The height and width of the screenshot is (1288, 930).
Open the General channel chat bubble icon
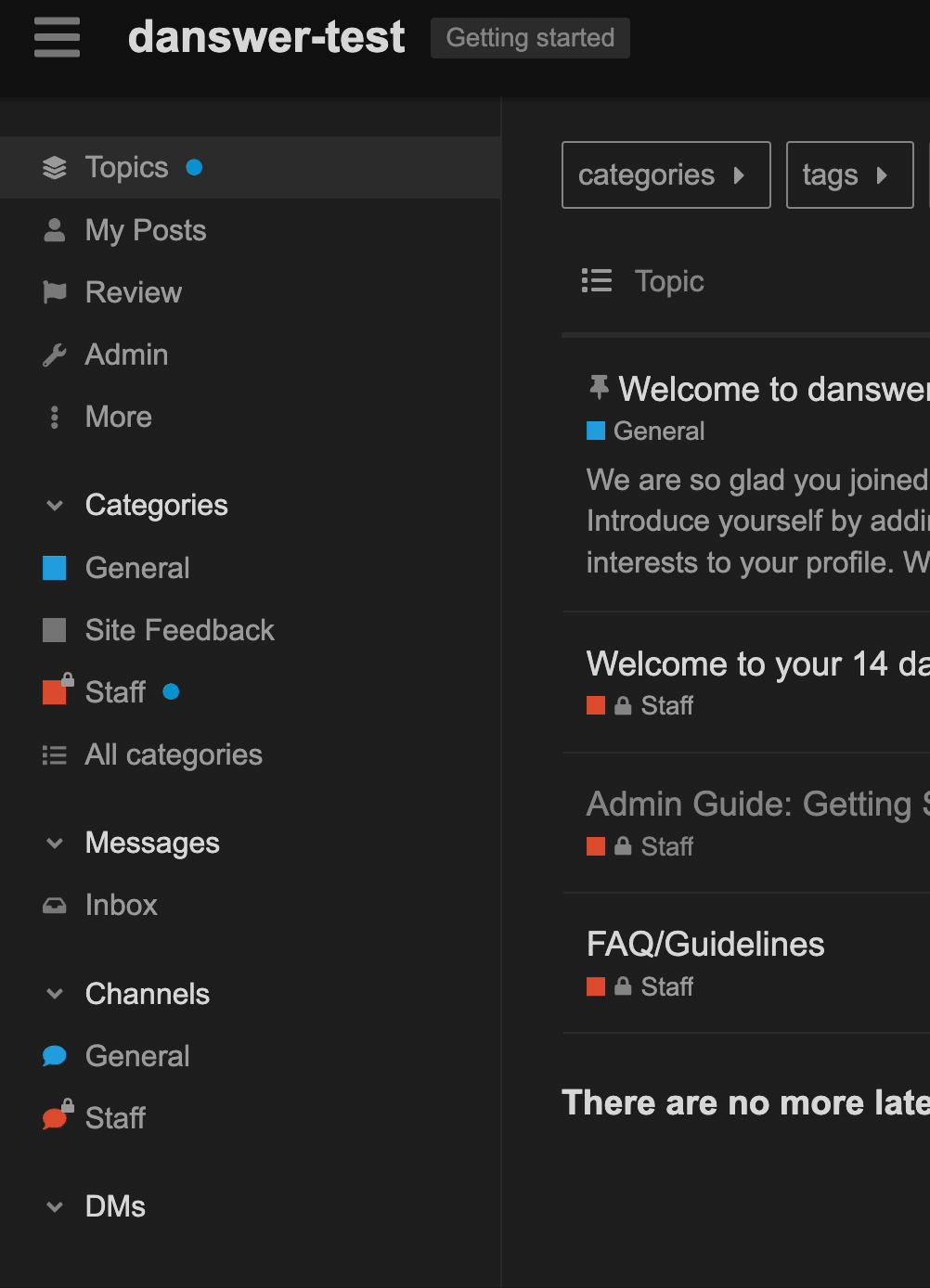[55, 1055]
